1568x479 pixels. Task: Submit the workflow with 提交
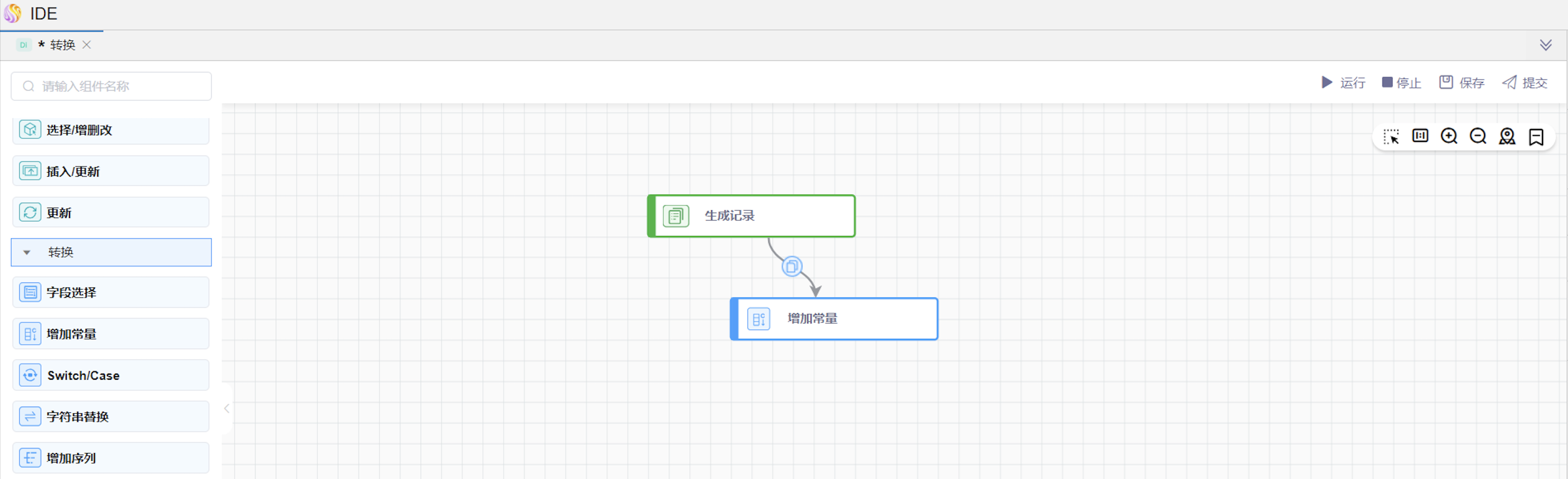1524,83
